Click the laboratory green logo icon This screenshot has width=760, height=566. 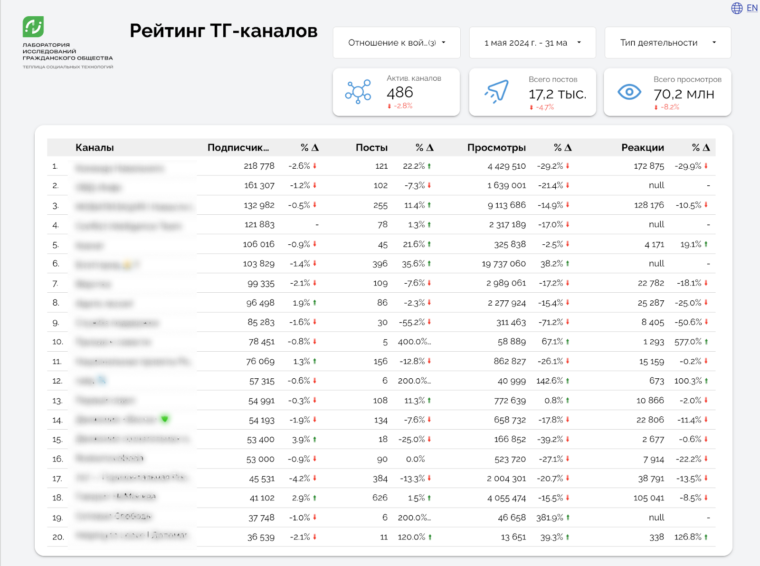[33, 27]
